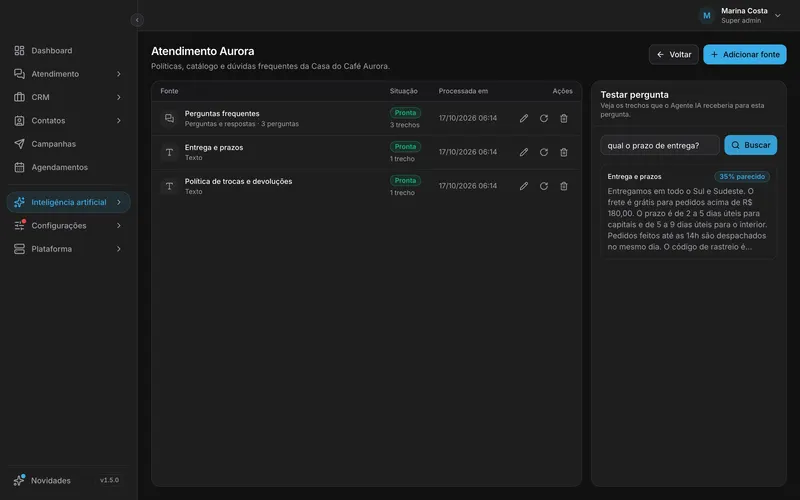Edit the Perguntas frequentes source

tap(524, 118)
